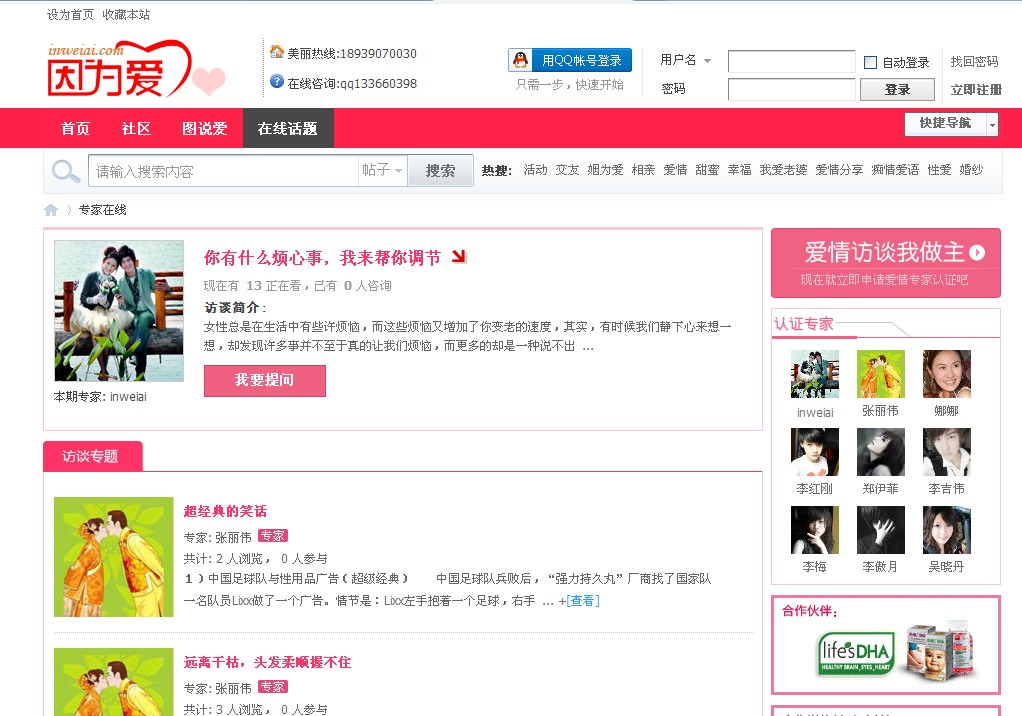Click the breadcrumb home icon
This screenshot has height=716, width=1022.
tap(51, 210)
